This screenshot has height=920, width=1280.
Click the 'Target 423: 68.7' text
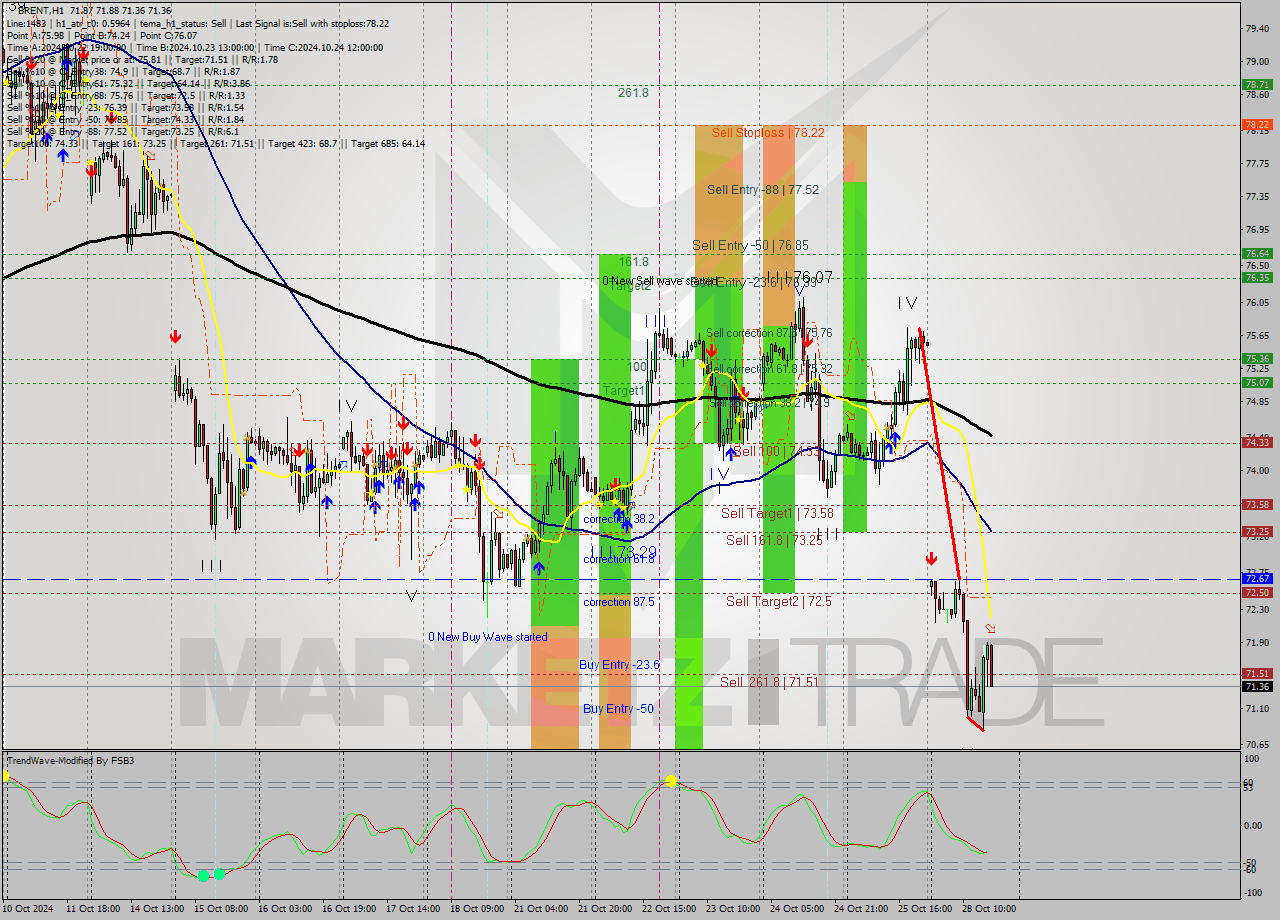pos(303,143)
